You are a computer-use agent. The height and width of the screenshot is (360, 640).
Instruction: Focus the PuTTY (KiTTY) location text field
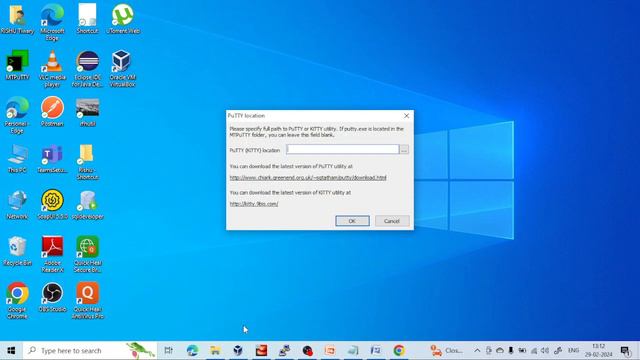[342, 149]
